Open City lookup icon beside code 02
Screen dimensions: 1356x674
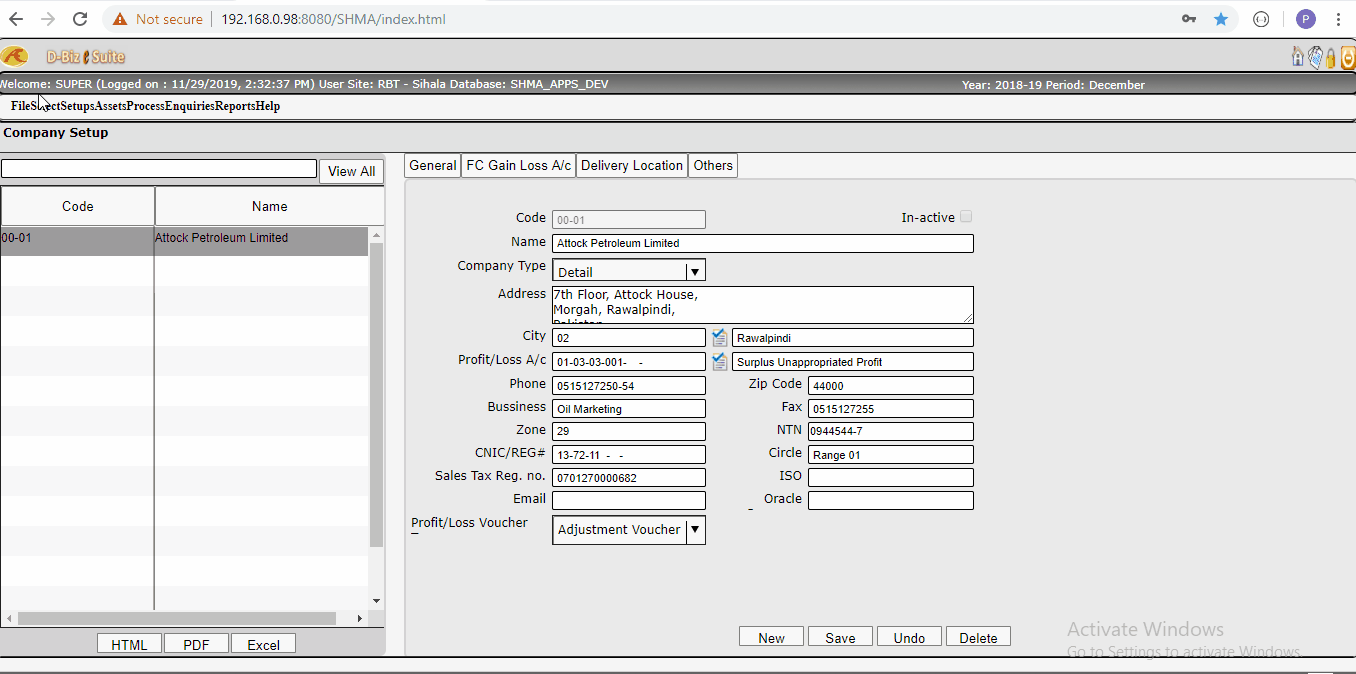tap(719, 338)
